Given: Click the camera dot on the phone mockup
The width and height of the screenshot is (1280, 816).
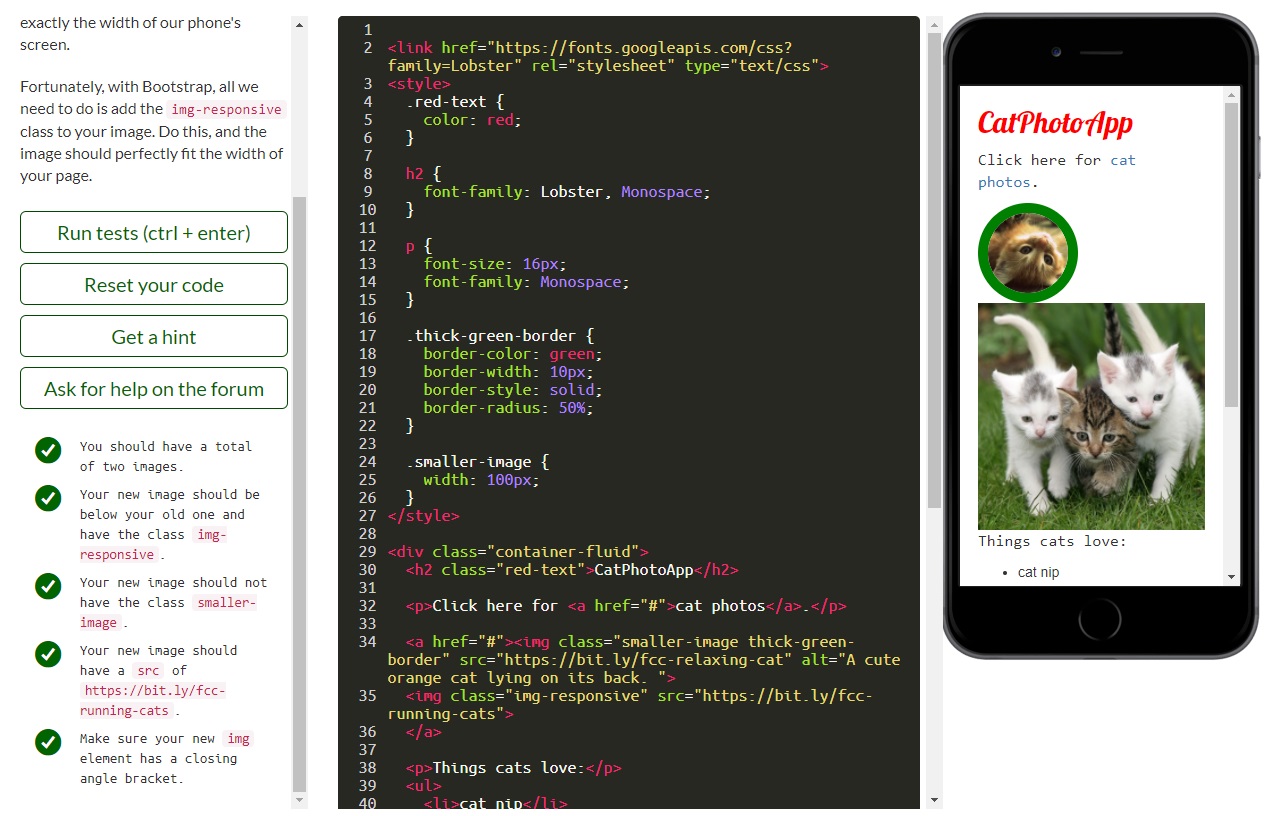Looking at the screenshot, I should [1056, 51].
